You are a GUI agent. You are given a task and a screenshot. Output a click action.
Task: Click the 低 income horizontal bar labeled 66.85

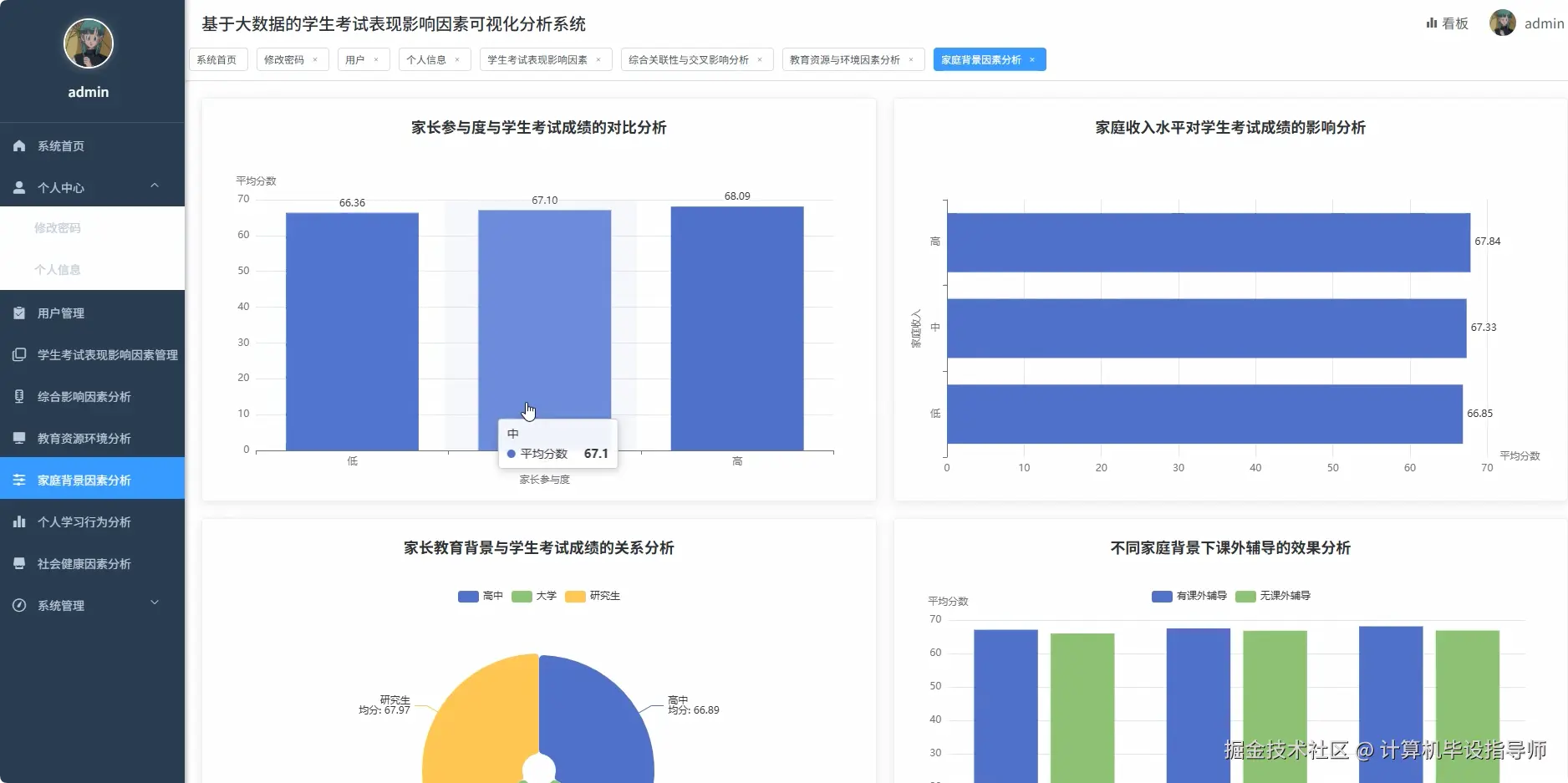[x=1204, y=414]
